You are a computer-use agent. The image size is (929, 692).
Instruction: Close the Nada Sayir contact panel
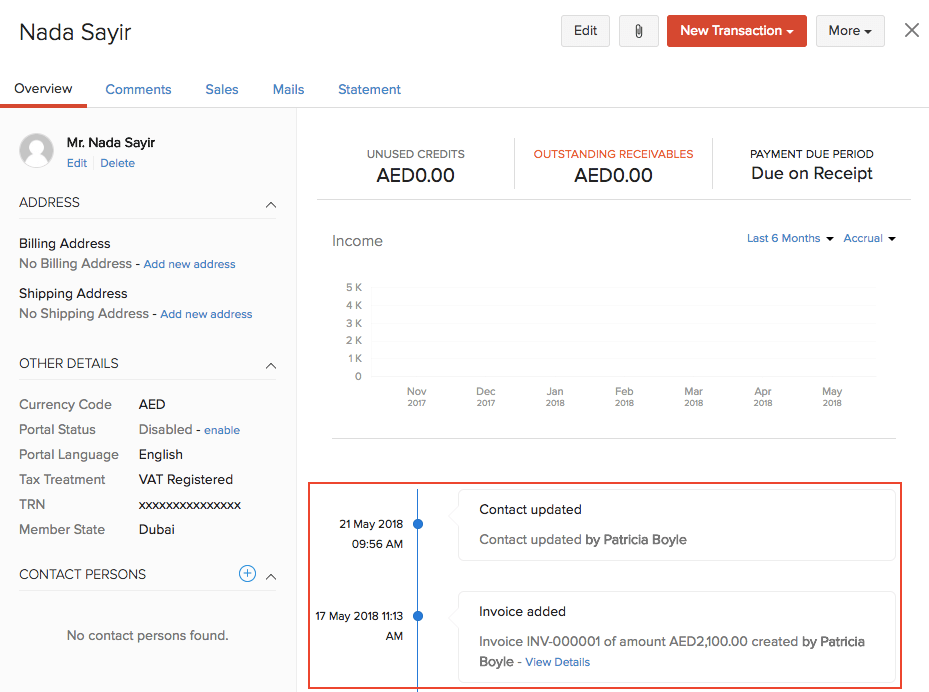coord(911,30)
